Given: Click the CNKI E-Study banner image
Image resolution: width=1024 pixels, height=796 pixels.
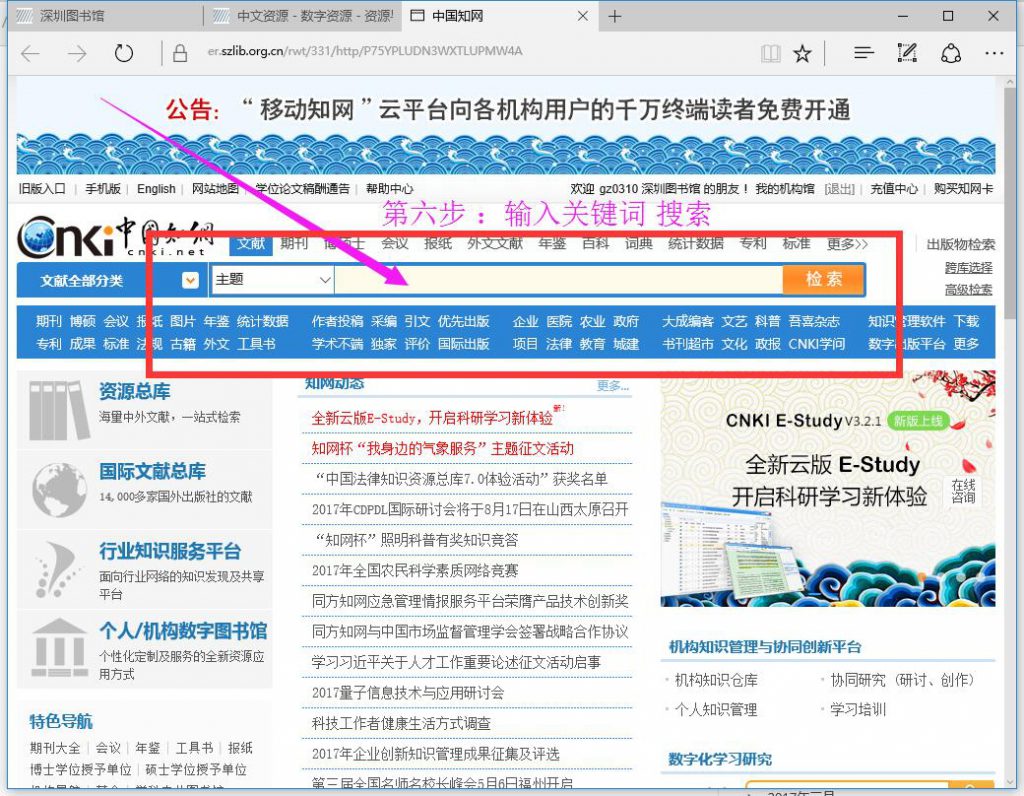Looking at the screenshot, I should [x=827, y=490].
